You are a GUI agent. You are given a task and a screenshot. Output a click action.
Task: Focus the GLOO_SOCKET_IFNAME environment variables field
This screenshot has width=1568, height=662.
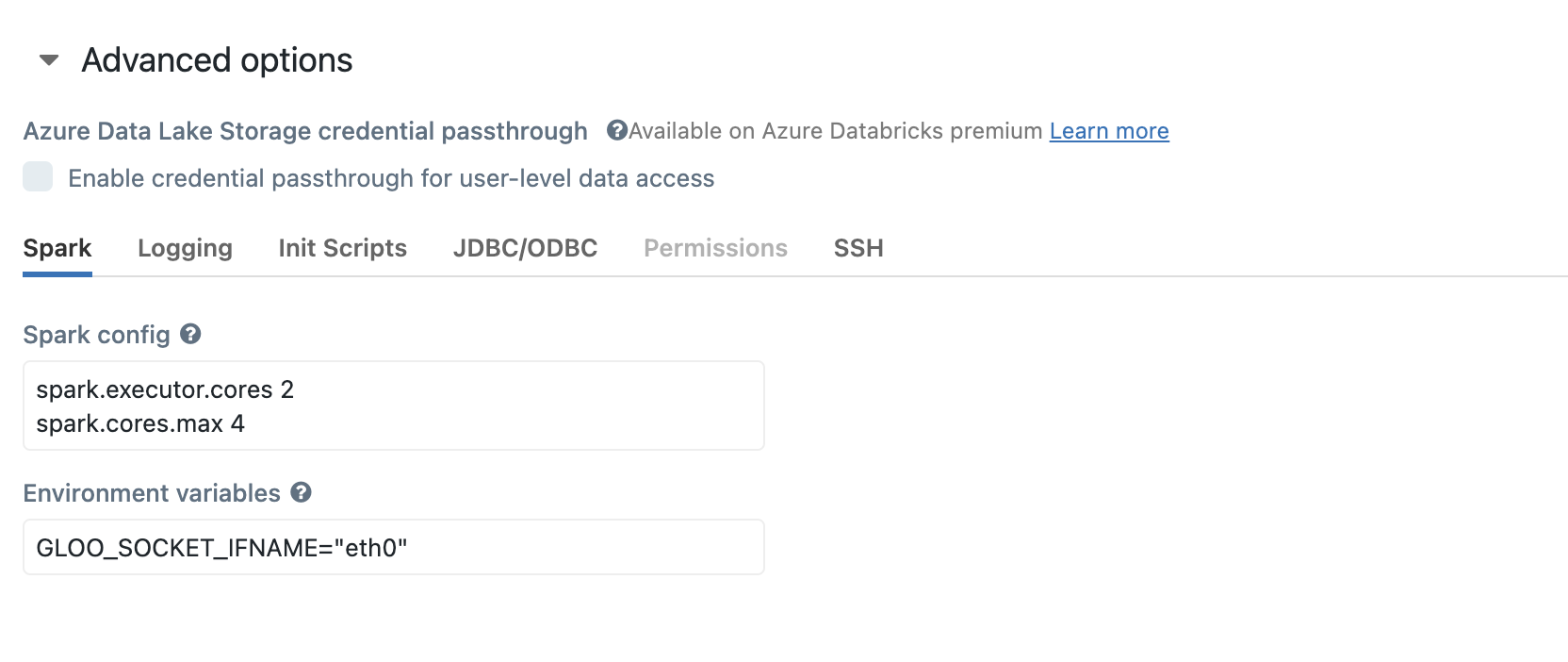click(392, 547)
